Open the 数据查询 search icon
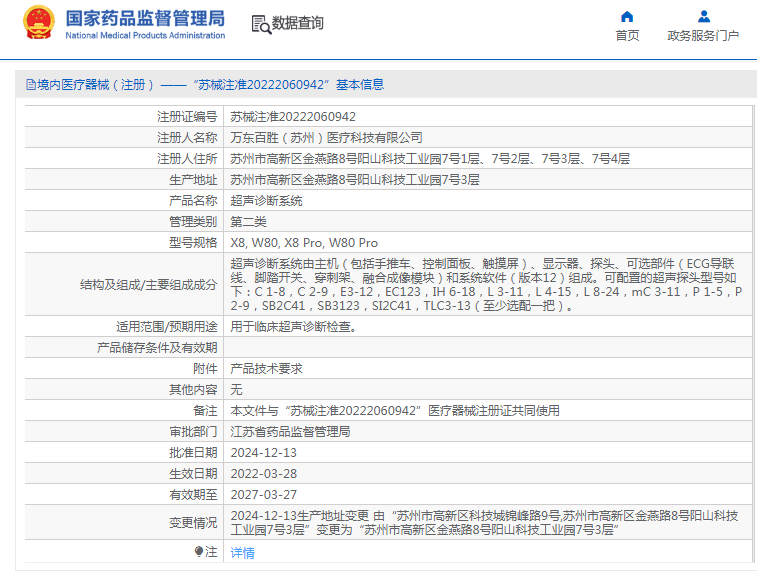The image size is (757, 573). point(261,24)
